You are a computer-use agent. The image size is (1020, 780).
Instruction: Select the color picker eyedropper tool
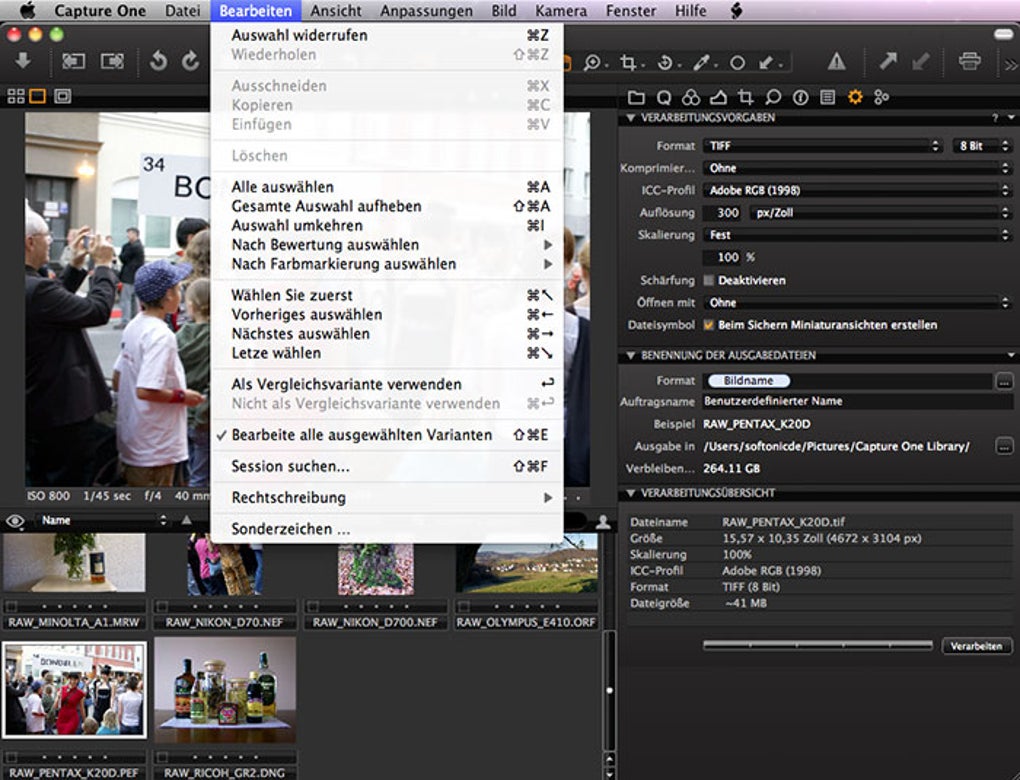pyautogui.click(x=701, y=62)
